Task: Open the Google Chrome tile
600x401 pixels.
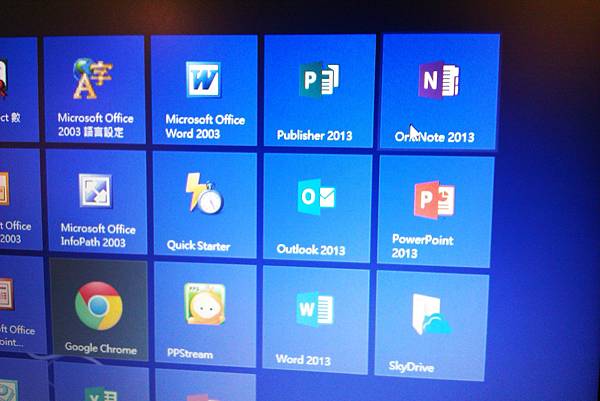Action: [99, 310]
